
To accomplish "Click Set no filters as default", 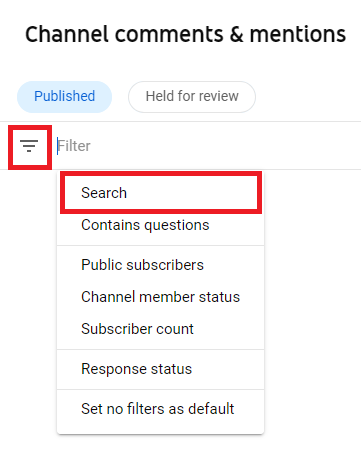I will click(161, 409).
